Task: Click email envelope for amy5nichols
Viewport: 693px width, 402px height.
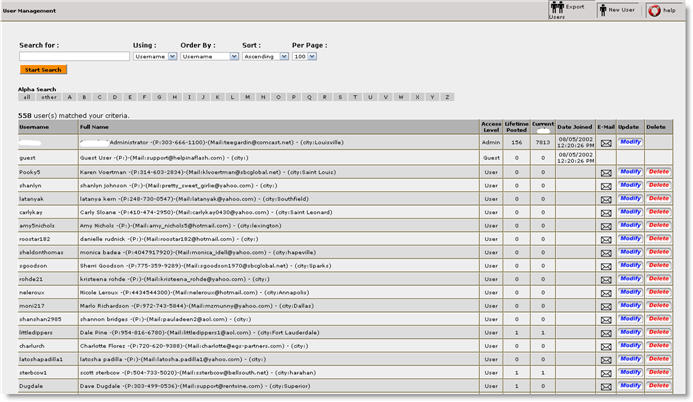Action: tap(606, 226)
